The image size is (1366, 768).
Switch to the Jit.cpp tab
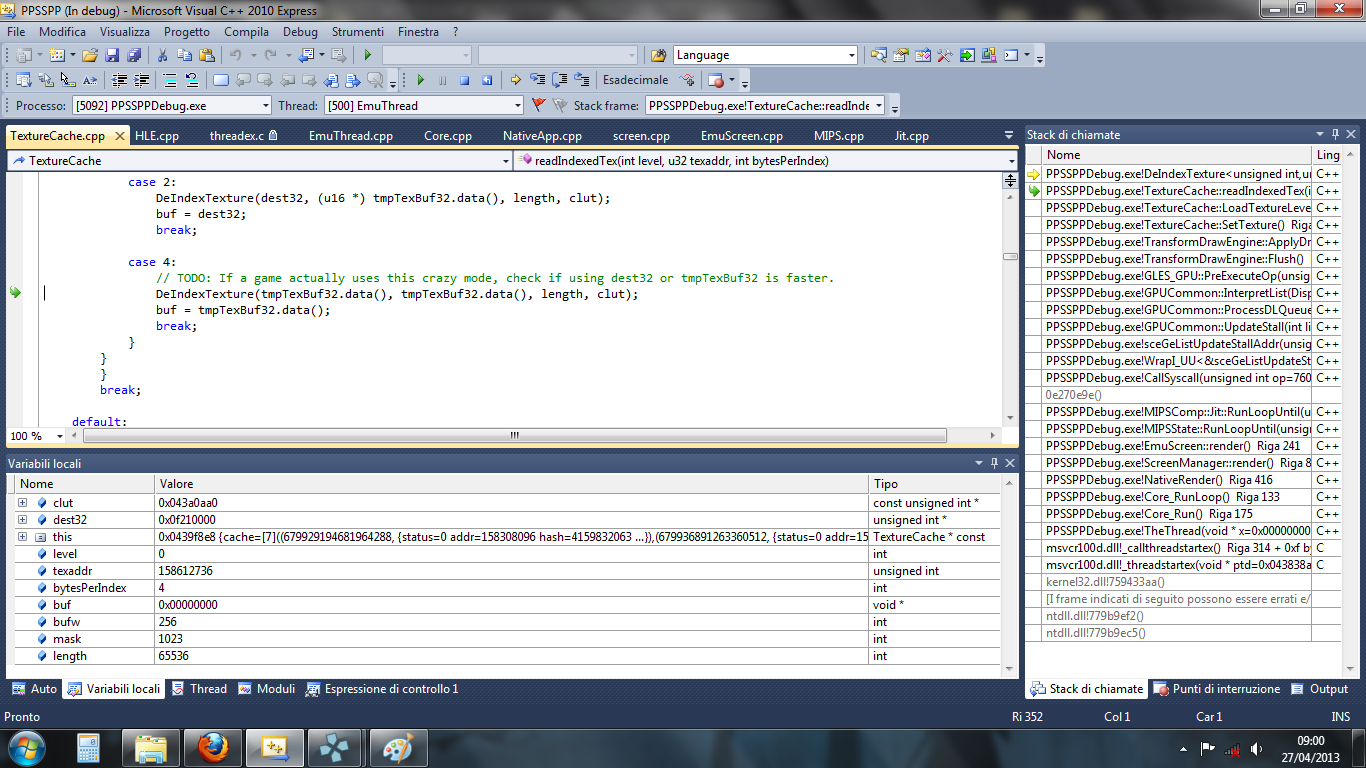912,136
